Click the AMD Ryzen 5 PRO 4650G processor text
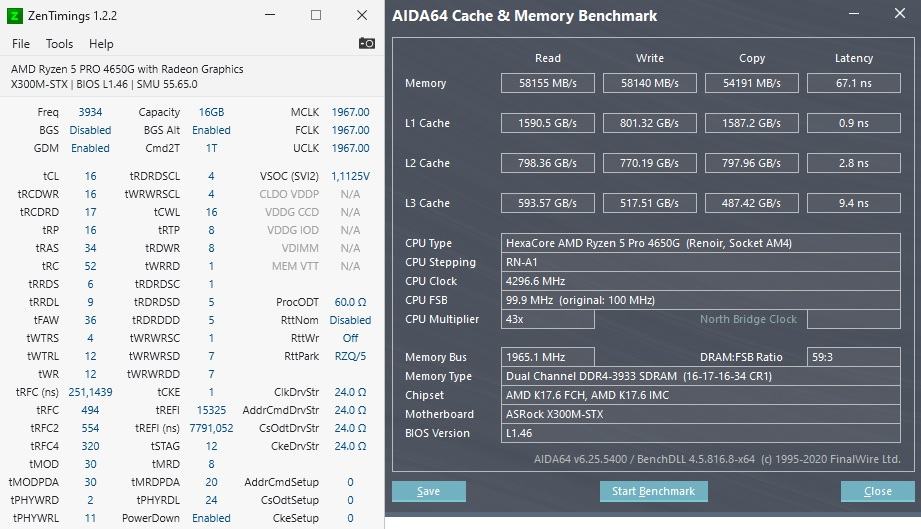The height and width of the screenshot is (529, 921). tap(127, 69)
